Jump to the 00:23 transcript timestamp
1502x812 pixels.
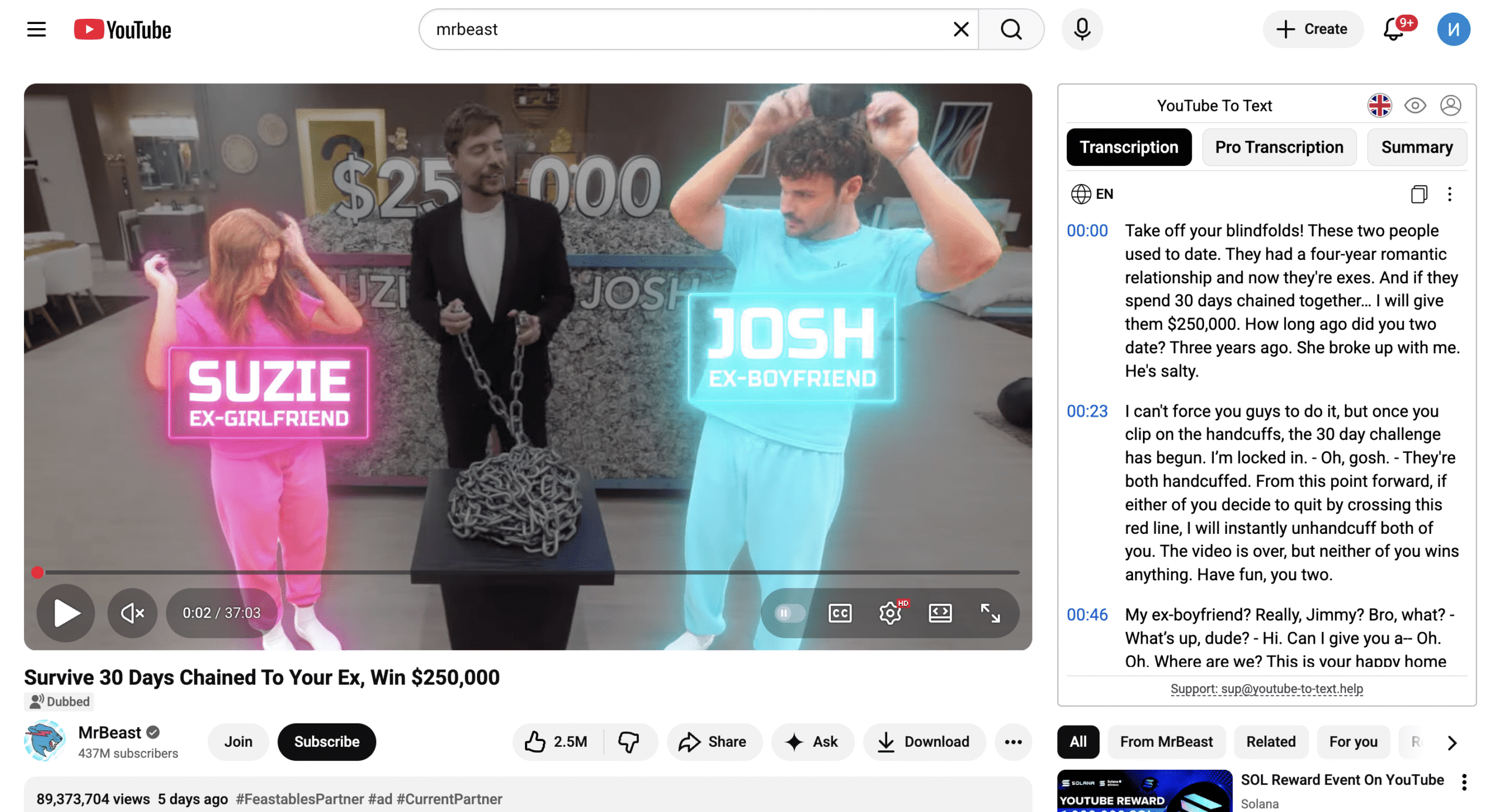pos(1087,411)
